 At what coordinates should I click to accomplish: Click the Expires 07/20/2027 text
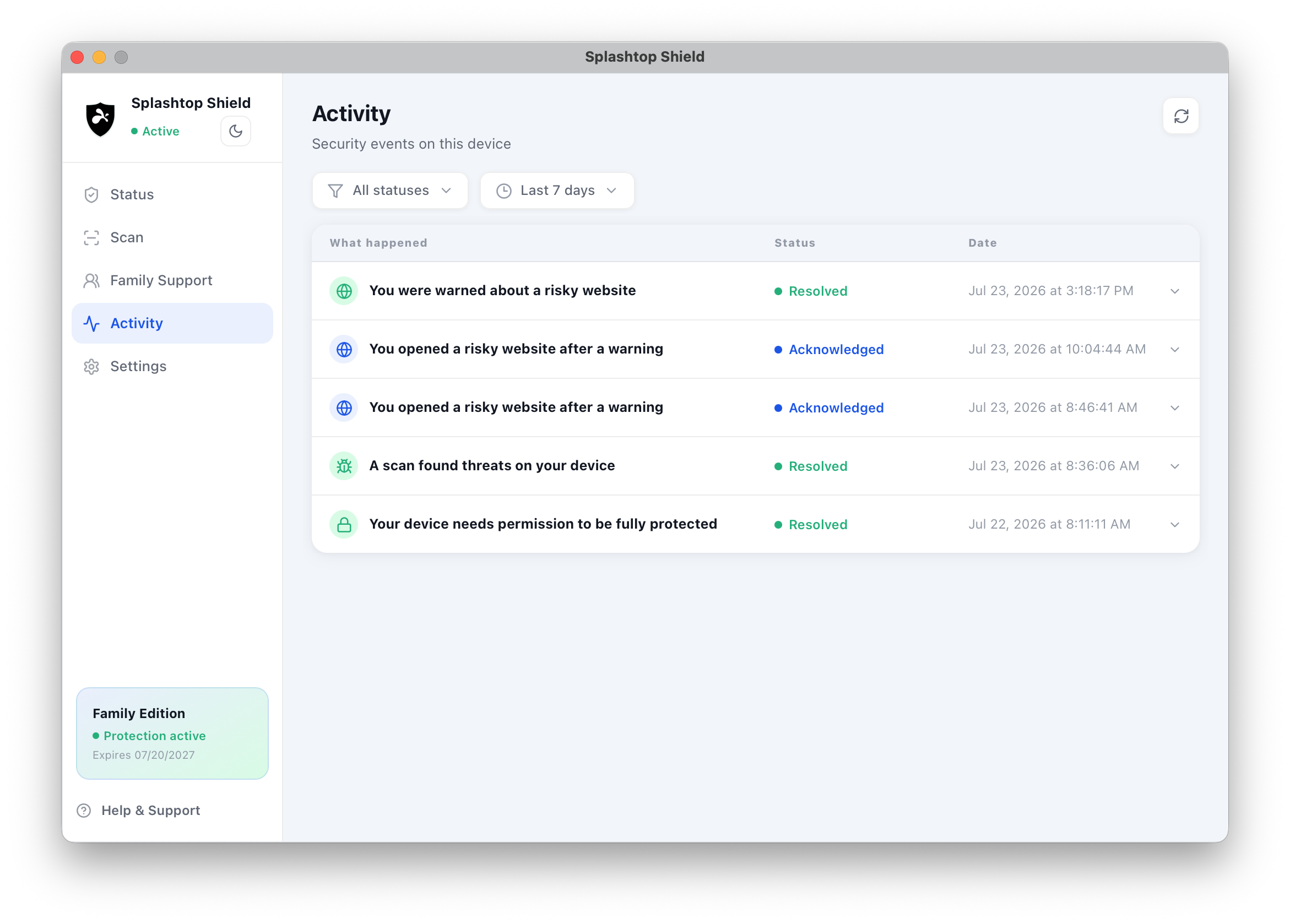coord(143,755)
